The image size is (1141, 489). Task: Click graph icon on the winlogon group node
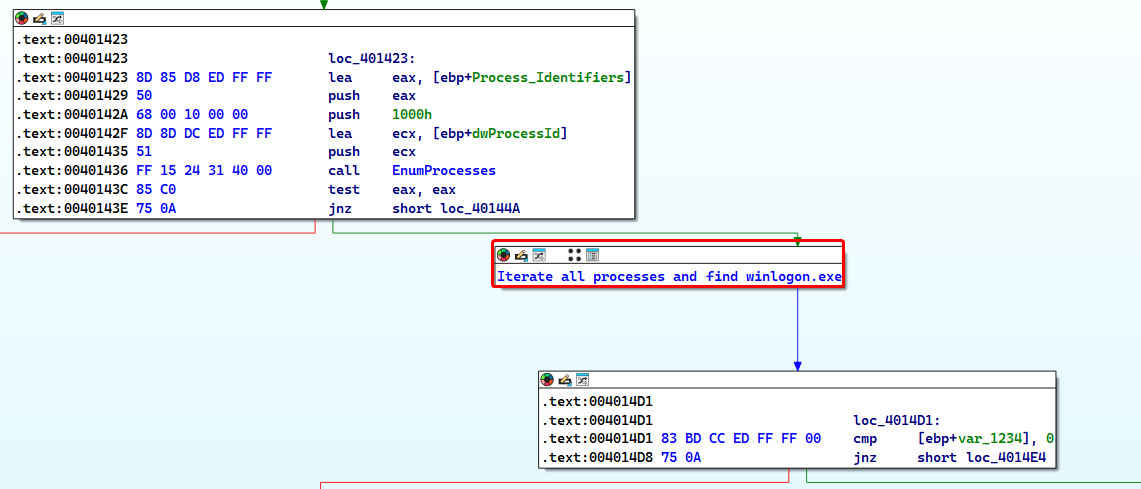point(539,255)
